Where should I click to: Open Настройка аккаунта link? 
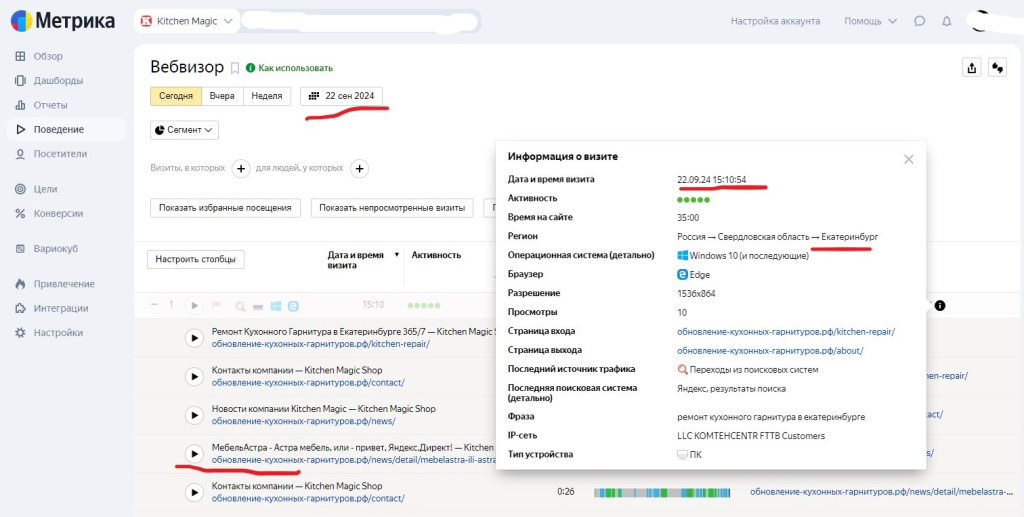775,21
